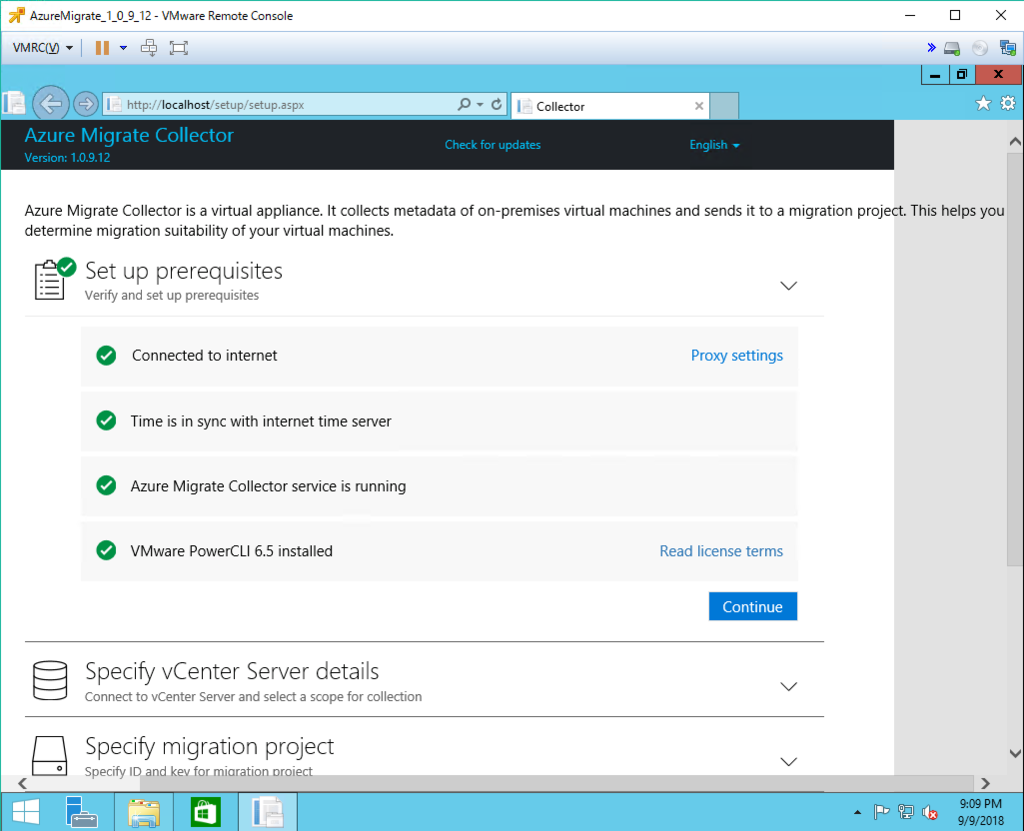Click the migration project drive icon
The height and width of the screenshot is (831, 1024).
click(x=50, y=756)
